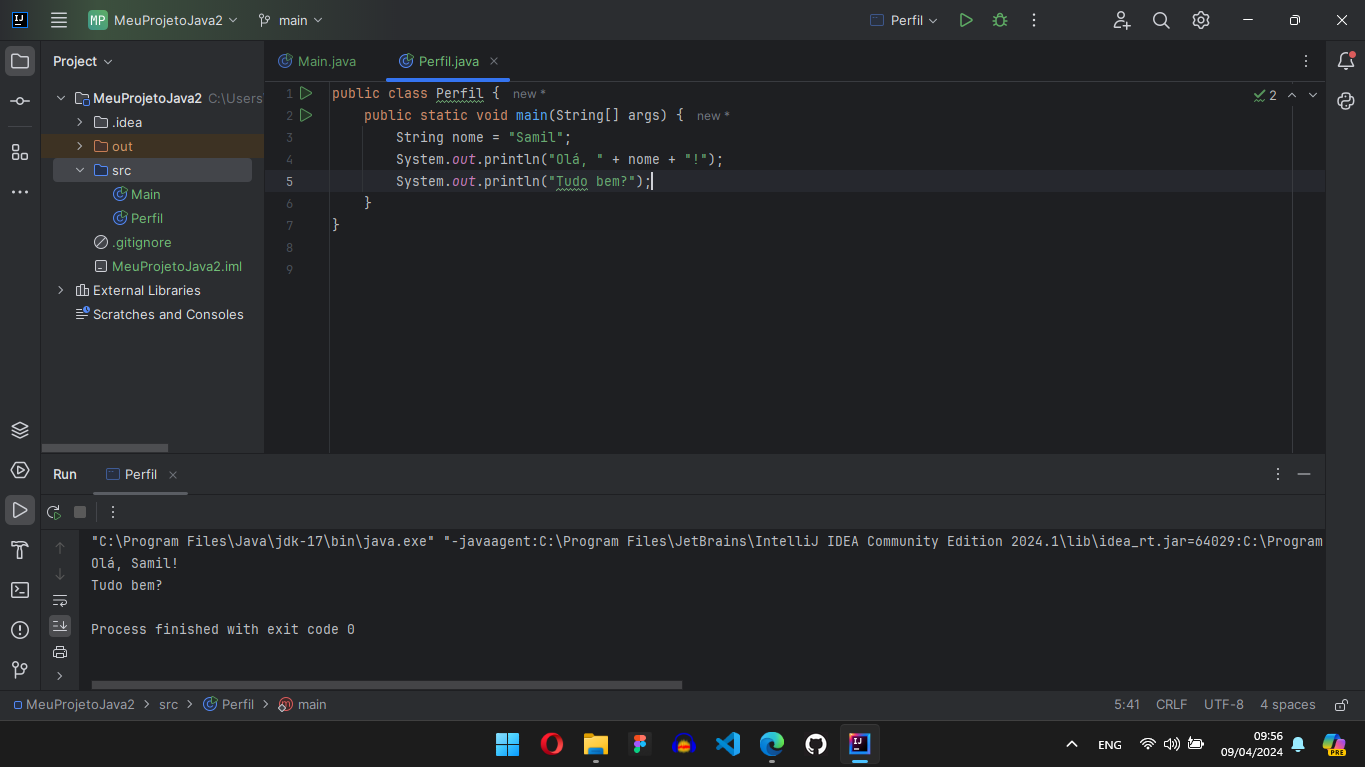Expand the out folder
Image resolution: width=1365 pixels, height=767 pixels.
tap(80, 146)
